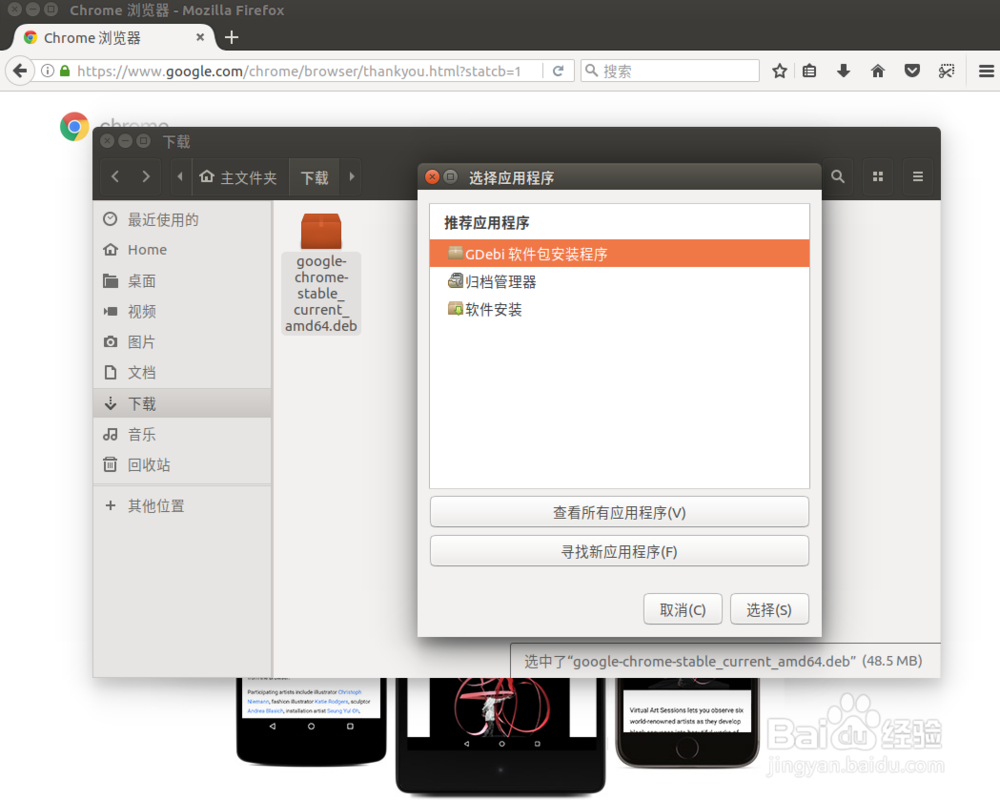Click 查看所有应用程序(V) to view all apps

[x=619, y=511]
